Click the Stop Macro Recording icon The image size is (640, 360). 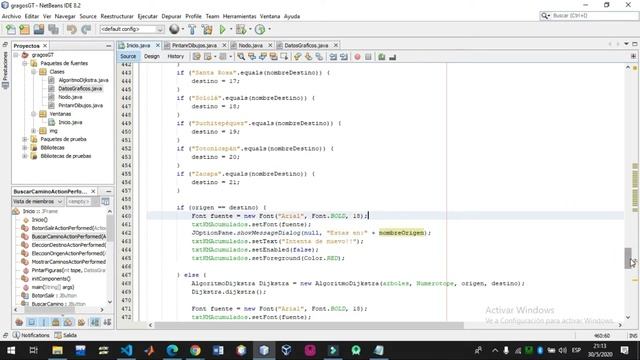368,57
